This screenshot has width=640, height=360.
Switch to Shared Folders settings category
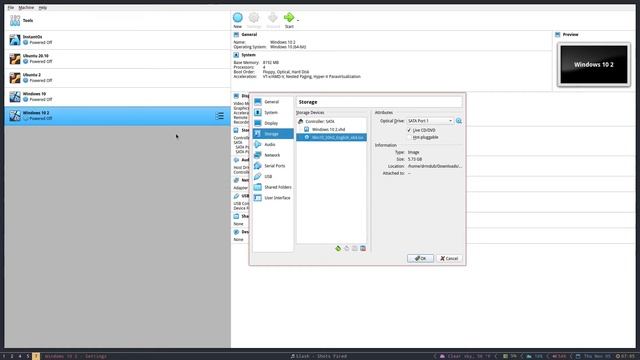pyautogui.click(x=273, y=187)
